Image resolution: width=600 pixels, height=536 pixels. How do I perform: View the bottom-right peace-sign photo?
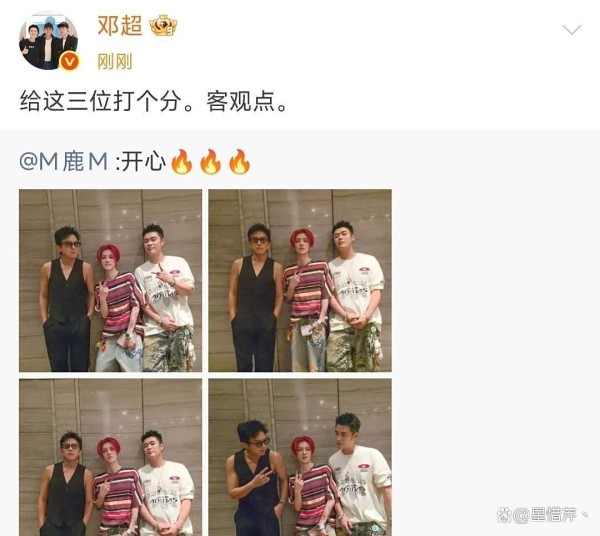[300, 457]
